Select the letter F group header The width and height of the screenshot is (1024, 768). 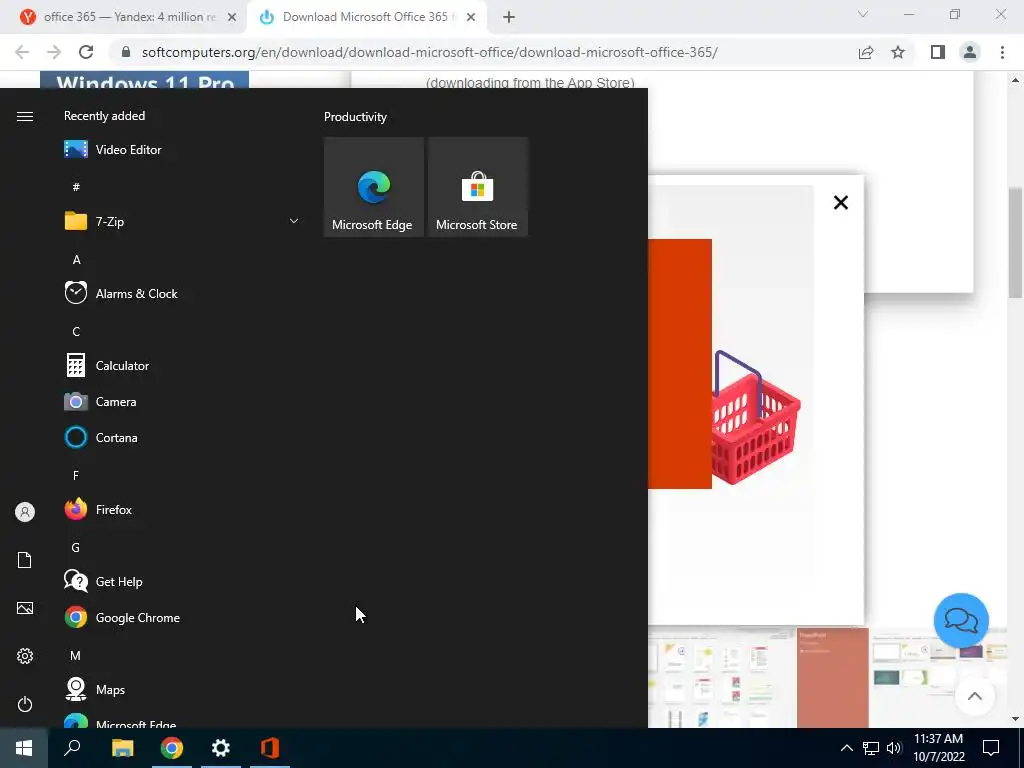tap(76, 475)
